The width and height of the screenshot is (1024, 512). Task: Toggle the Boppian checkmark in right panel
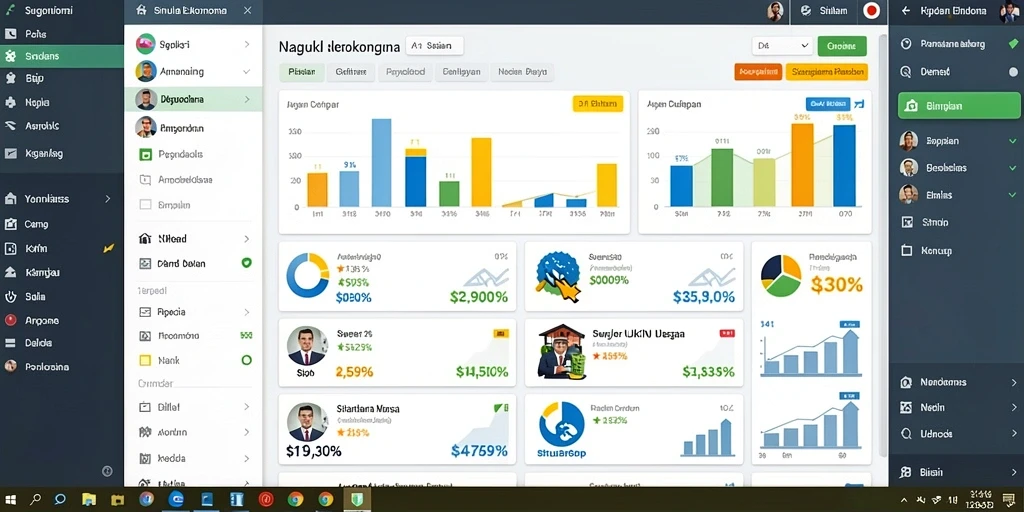point(1013,140)
